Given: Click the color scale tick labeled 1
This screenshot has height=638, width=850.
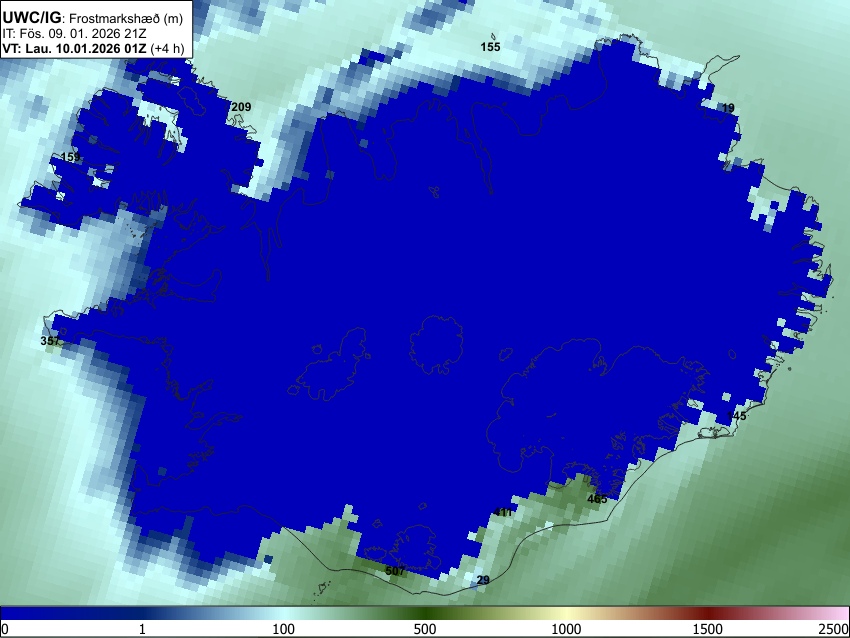Looking at the screenshot, I should [x=142, y=629].
